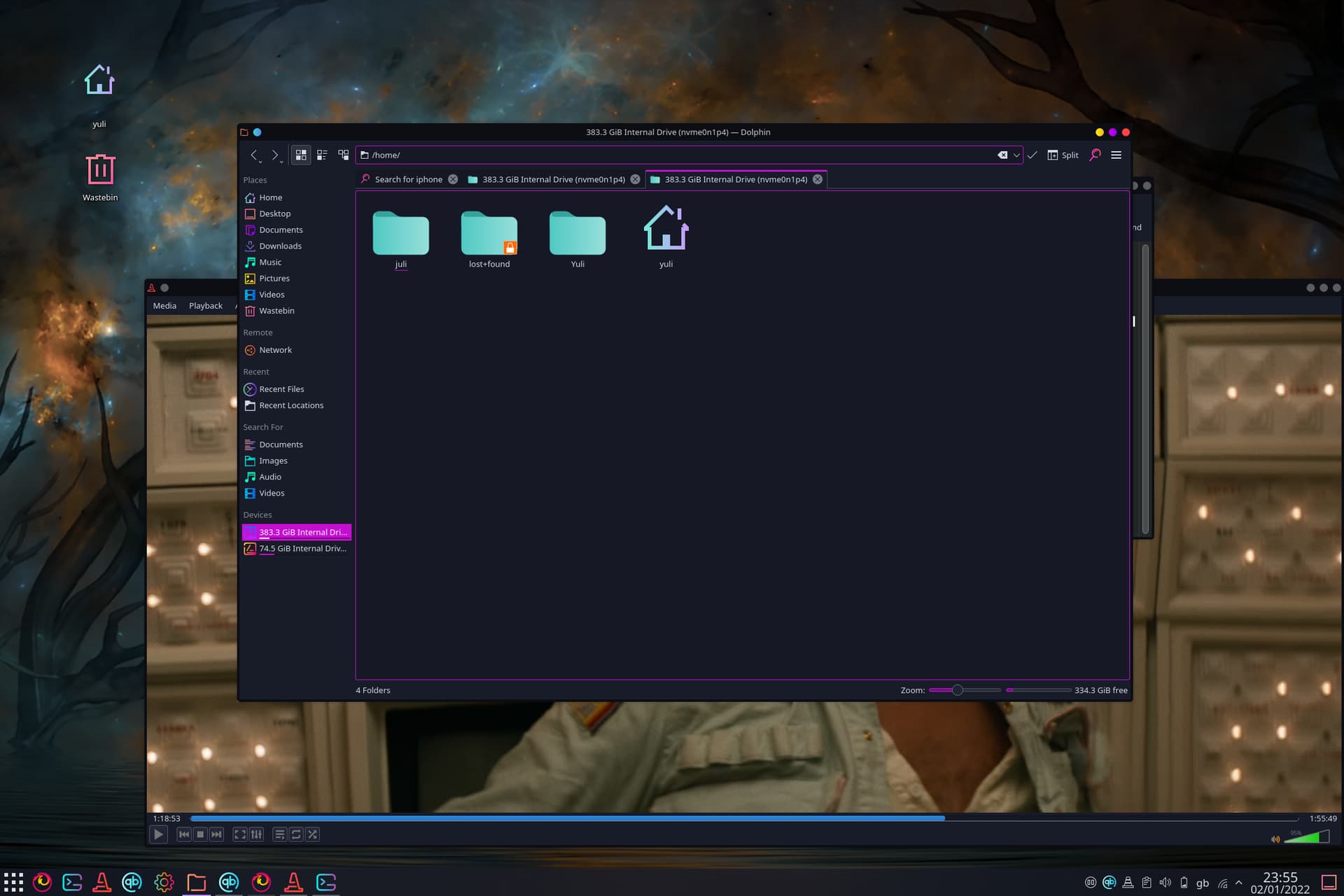The image size is (1344, 896).
Task: Switch to Icons view mode
Action: pyautogui.click(x=301, y=155)
